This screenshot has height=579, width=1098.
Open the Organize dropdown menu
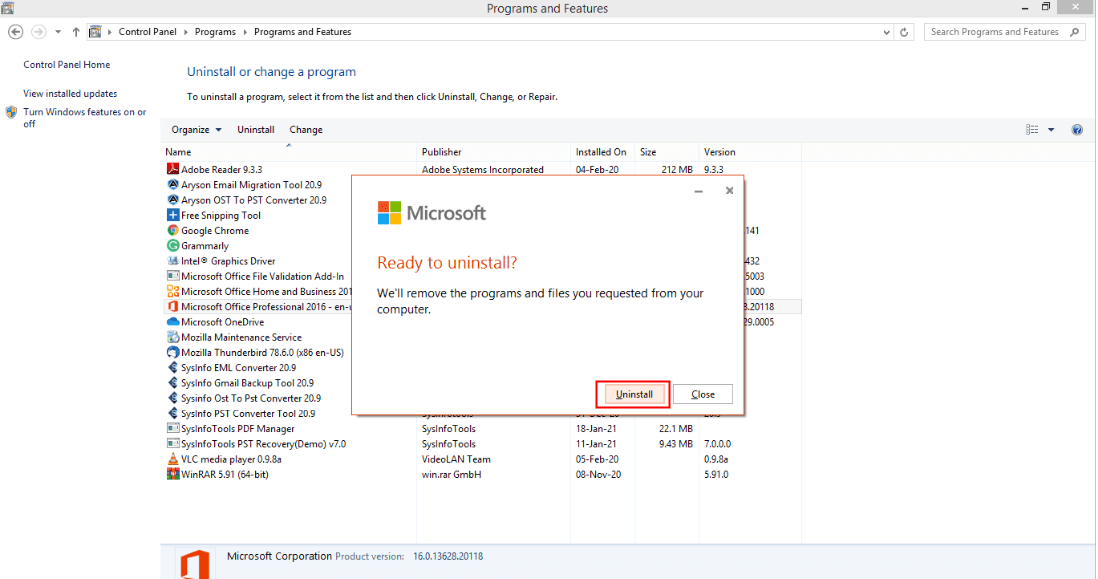(x=196, y=130)
